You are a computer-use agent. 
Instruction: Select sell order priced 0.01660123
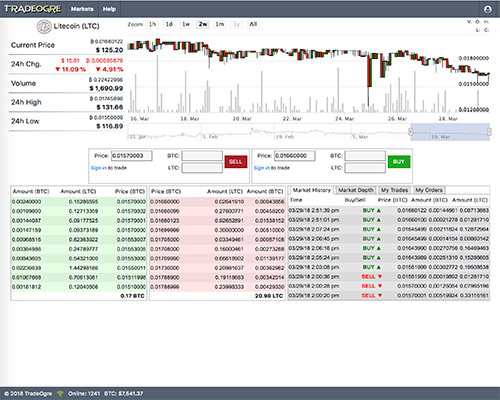coord(217,221)
